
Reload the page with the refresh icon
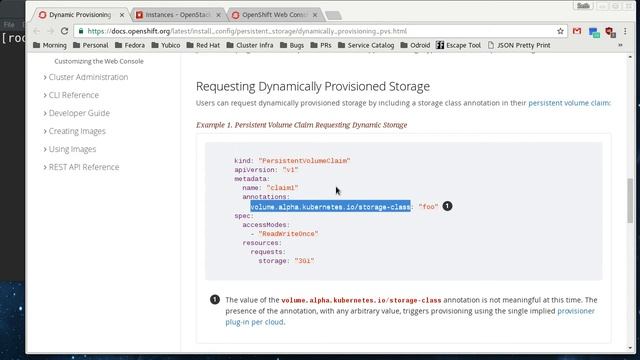[64, 31]
